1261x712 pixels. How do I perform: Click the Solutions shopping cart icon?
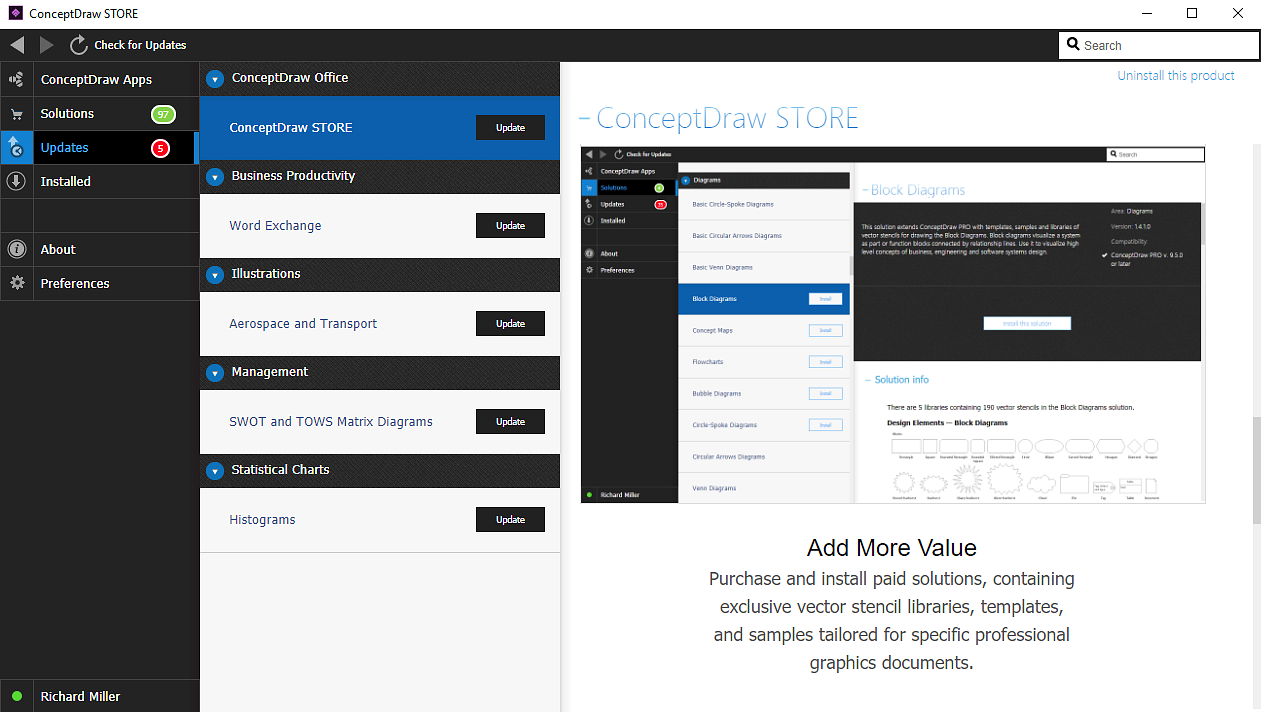[16, 114]
